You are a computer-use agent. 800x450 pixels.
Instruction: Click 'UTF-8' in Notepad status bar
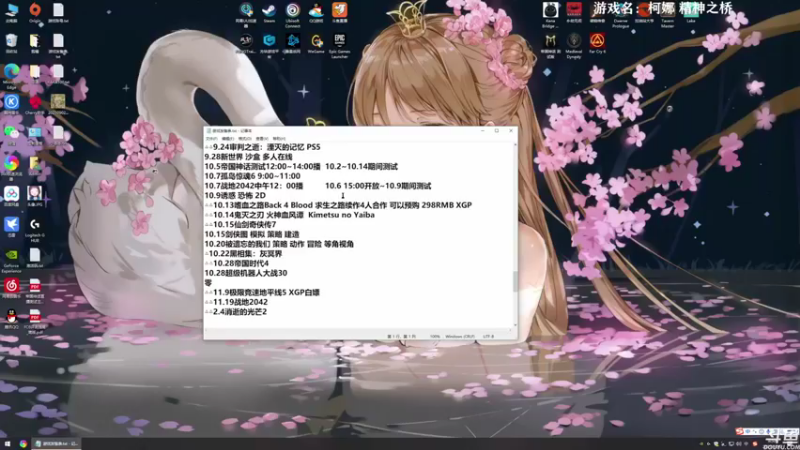pos(488,336)
